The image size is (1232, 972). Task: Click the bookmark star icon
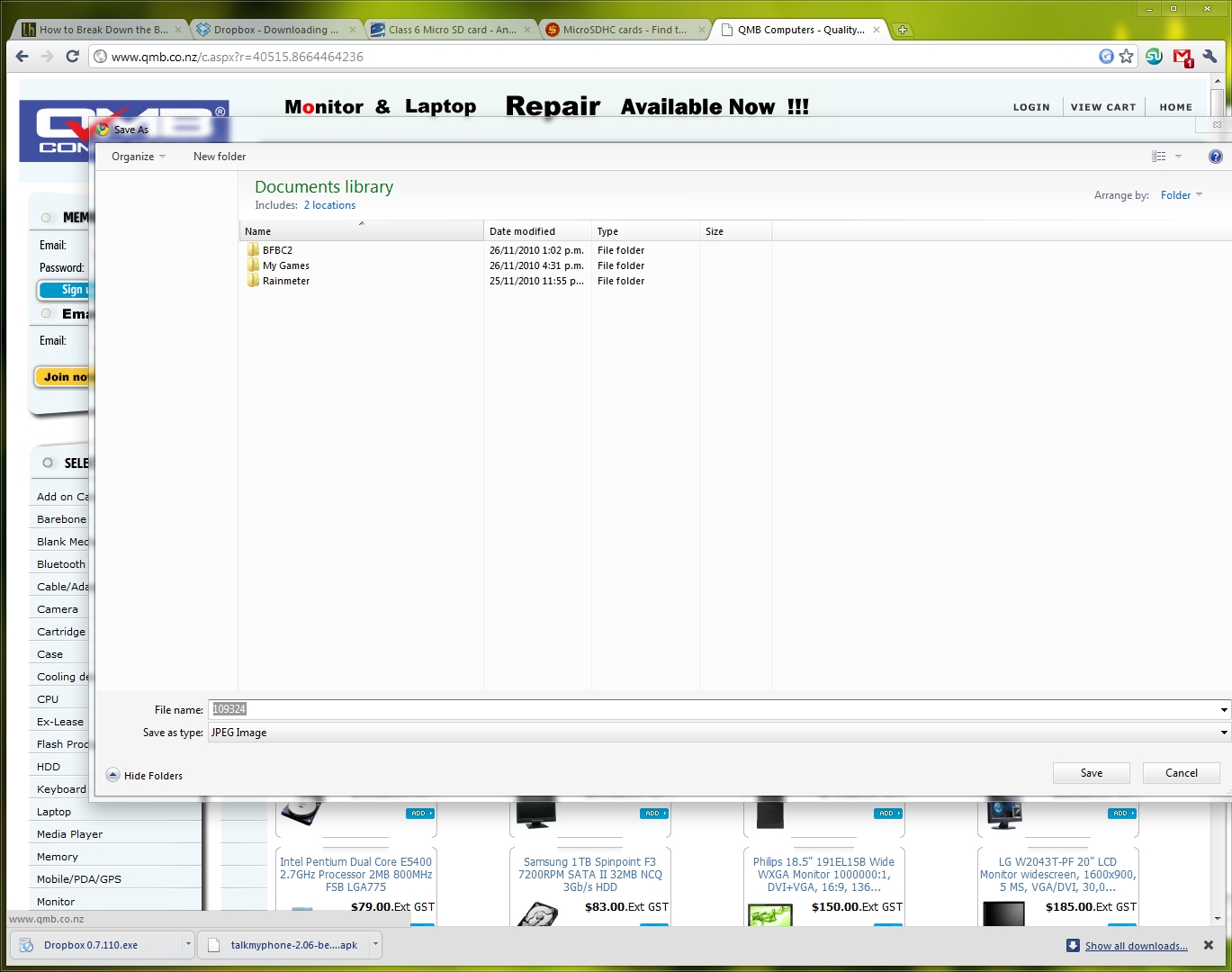click(x=1127, y=57)
